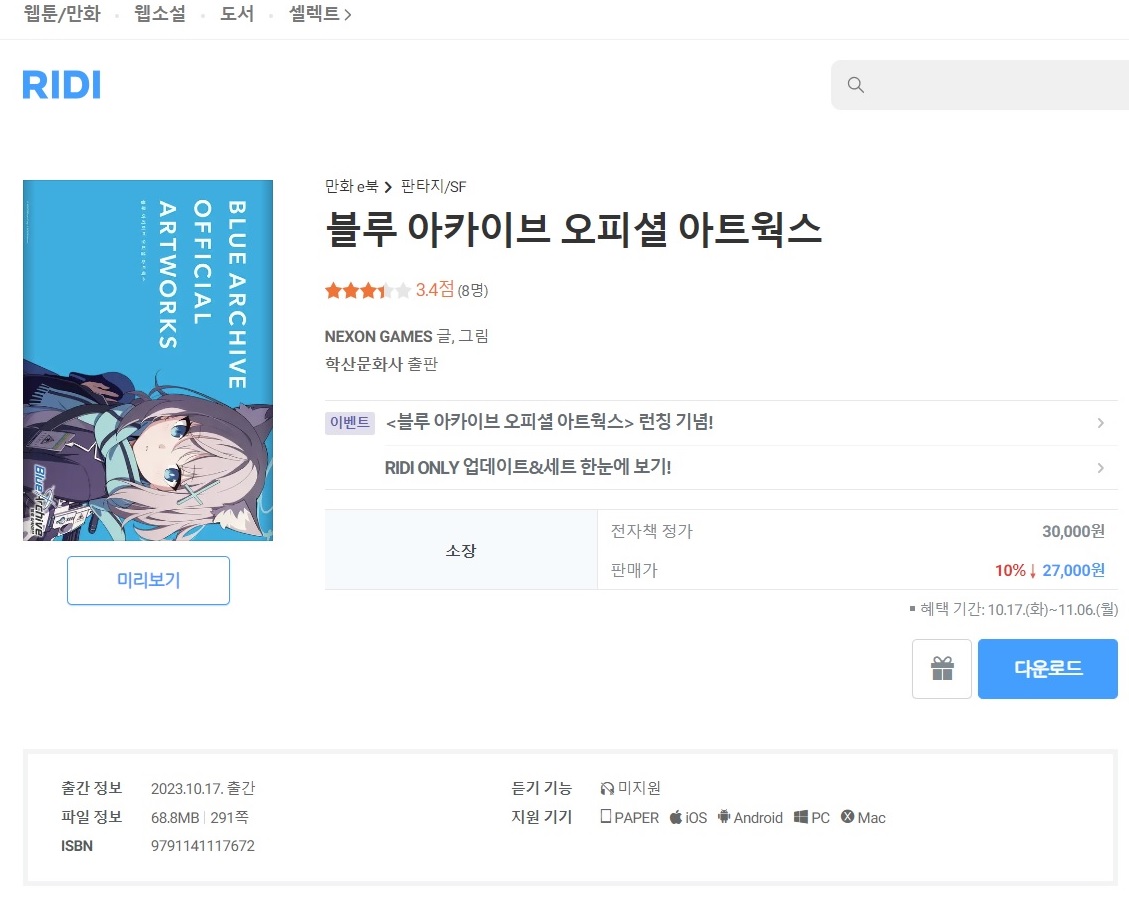
Task: Click the Blue Archive book cover thumbnail
Action: tap(148, 360)
